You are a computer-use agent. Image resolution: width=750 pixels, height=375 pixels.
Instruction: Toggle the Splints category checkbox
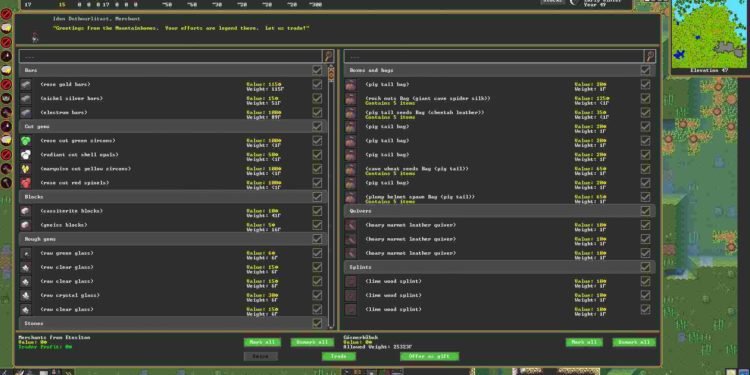coord(645,267)
